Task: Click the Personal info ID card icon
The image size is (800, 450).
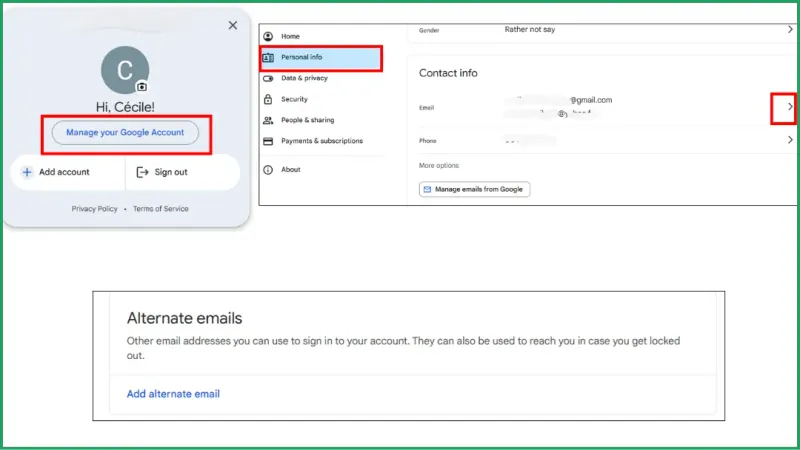Action: tap(268, 58)
